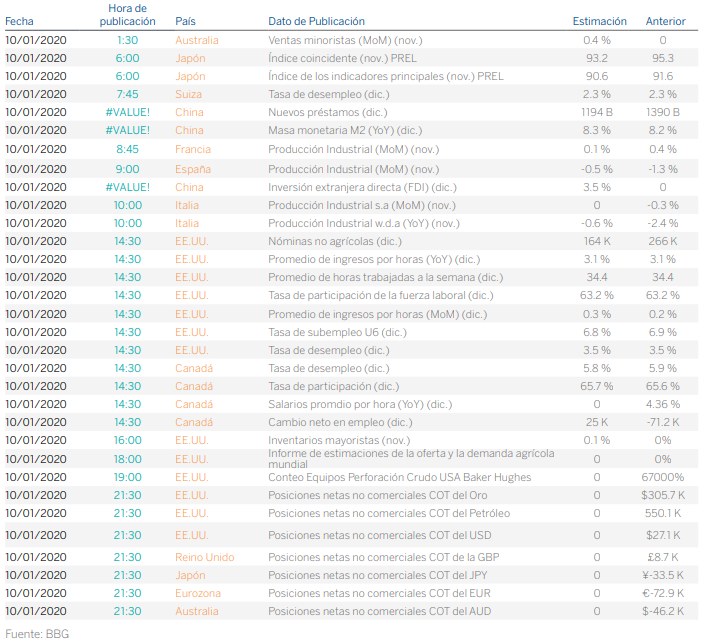Screen dimensions: 704x642
Task: Click the Reino Unido country cell
Action: coord(204,557)
